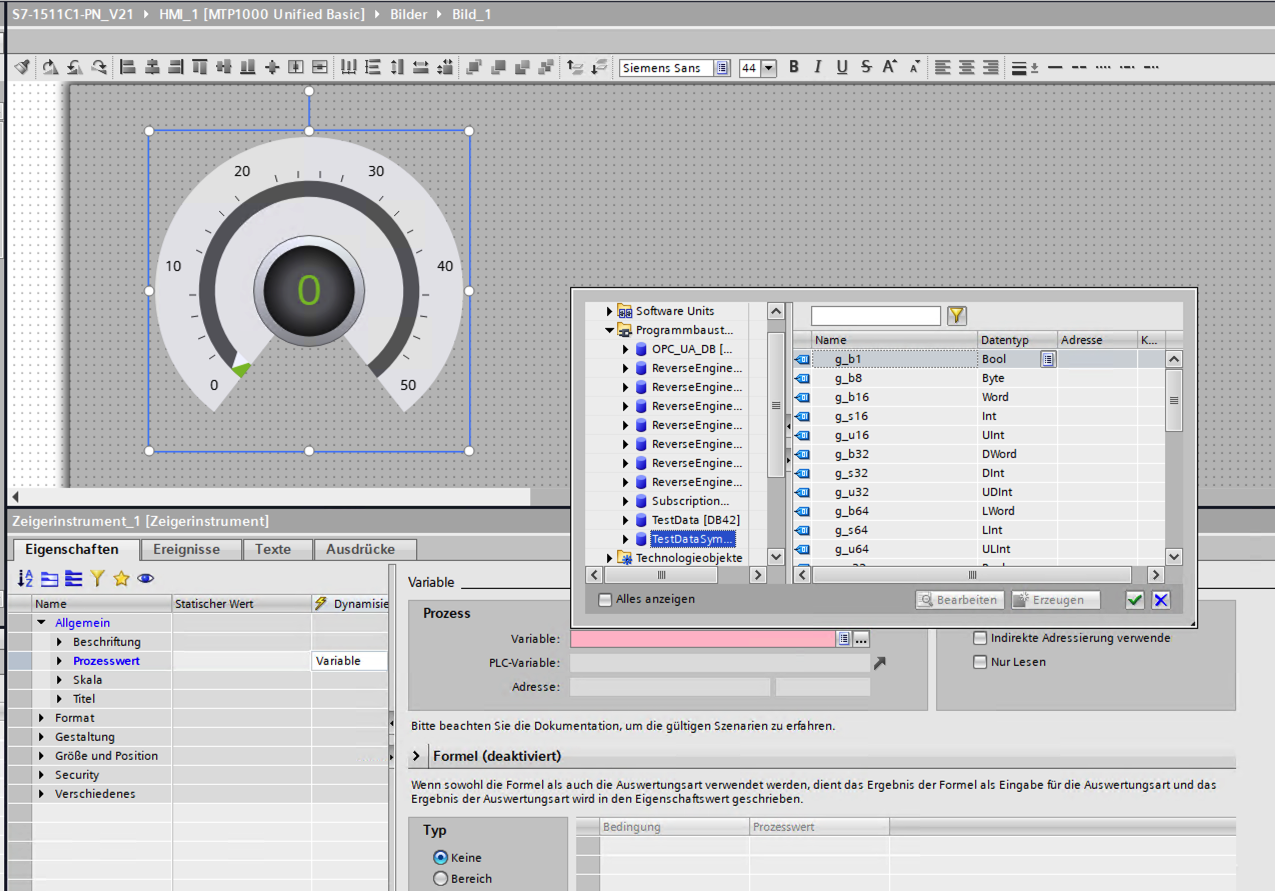This screenshot has width=1275, height=891.
Task: Click the Erzeugen button in popup
Action: pyautogui.click(x=1055, y=600)
